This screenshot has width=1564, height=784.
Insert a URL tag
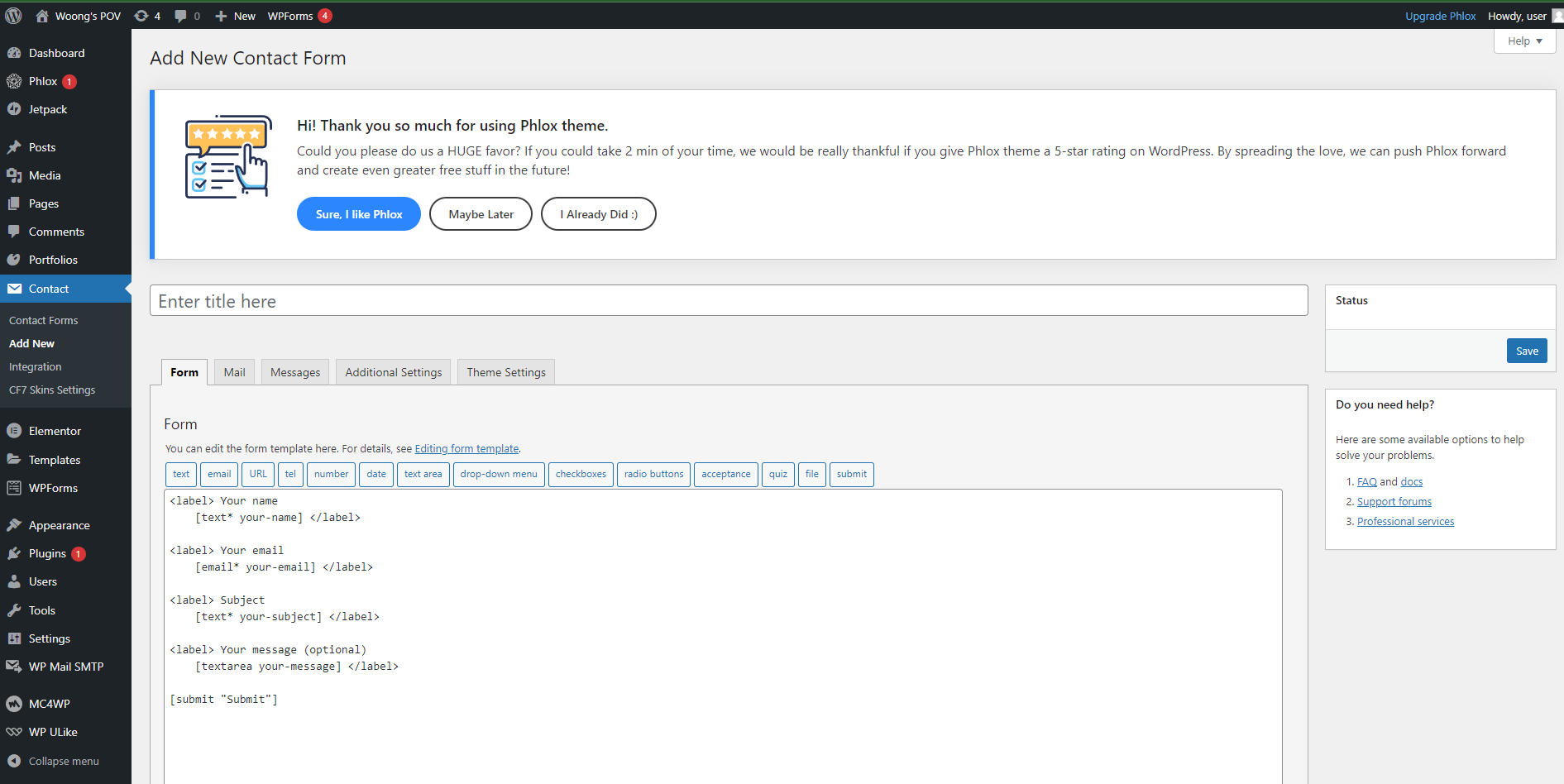pos(258,474)
